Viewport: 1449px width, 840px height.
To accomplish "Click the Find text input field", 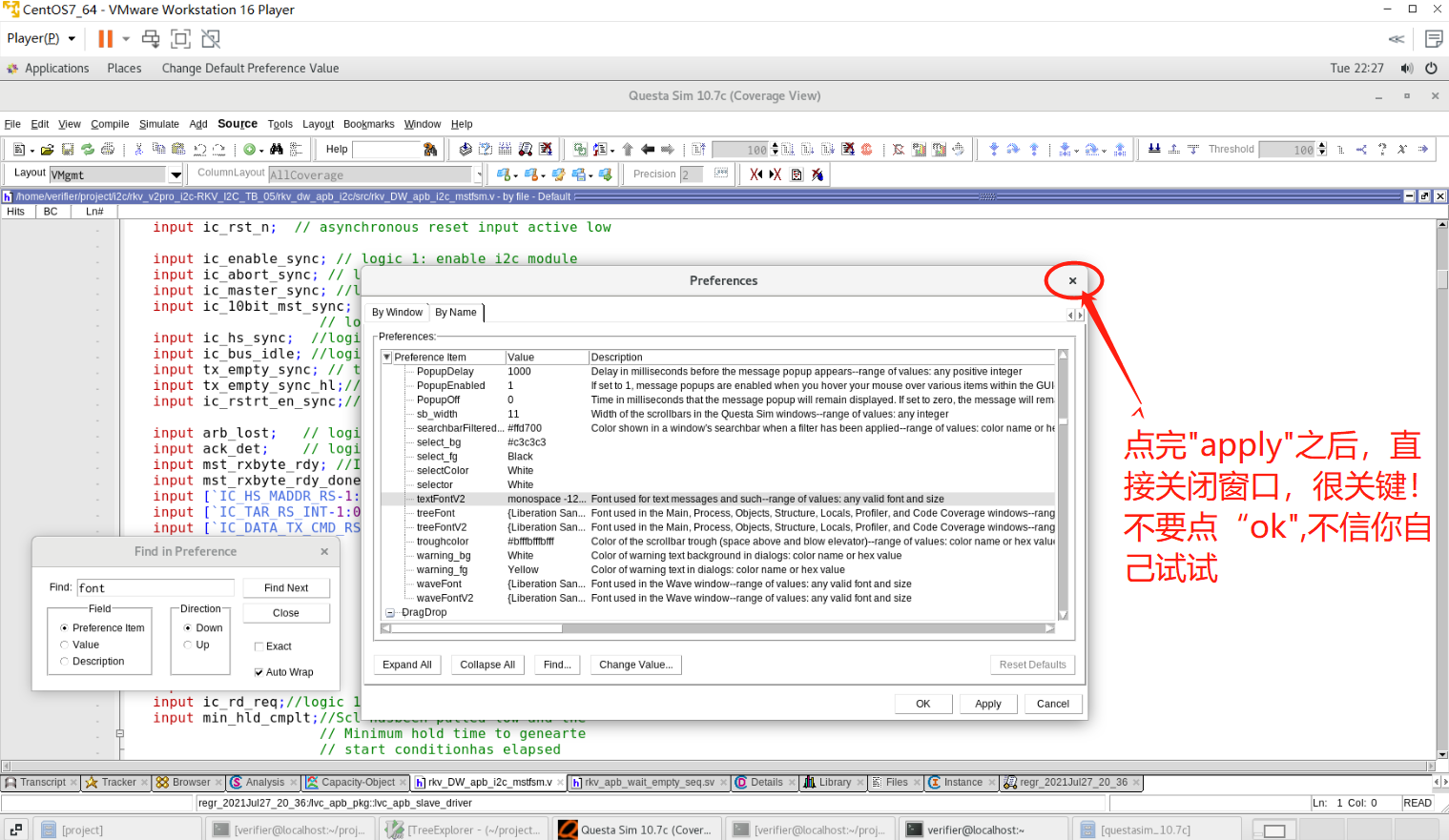I will 155,588.
